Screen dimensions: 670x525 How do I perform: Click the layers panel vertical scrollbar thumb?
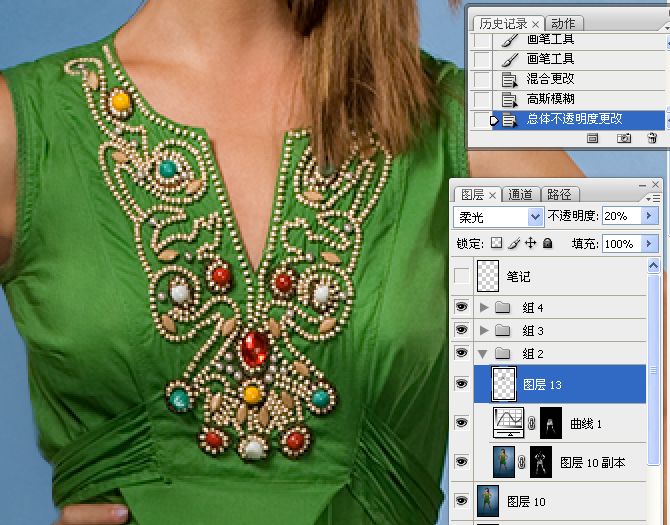653,370
